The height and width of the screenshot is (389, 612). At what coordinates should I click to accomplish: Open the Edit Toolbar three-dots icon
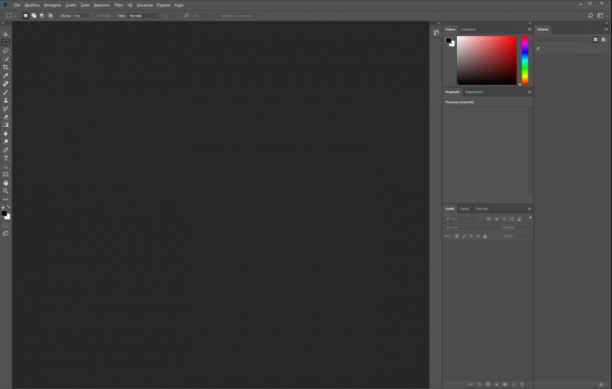click(x=5, y=199)
